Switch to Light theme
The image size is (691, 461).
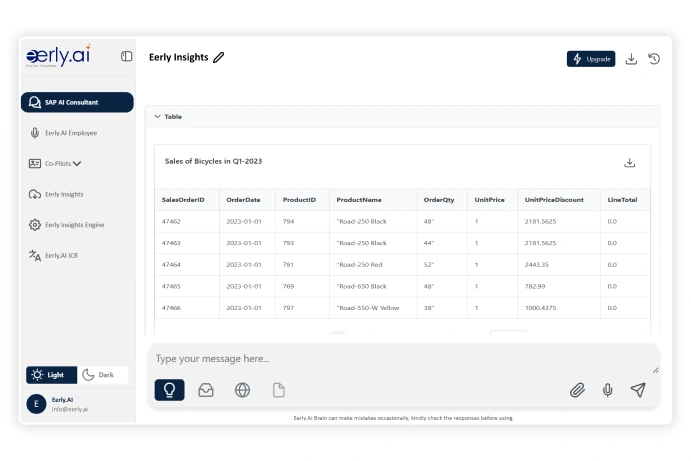tap(51, 375)
